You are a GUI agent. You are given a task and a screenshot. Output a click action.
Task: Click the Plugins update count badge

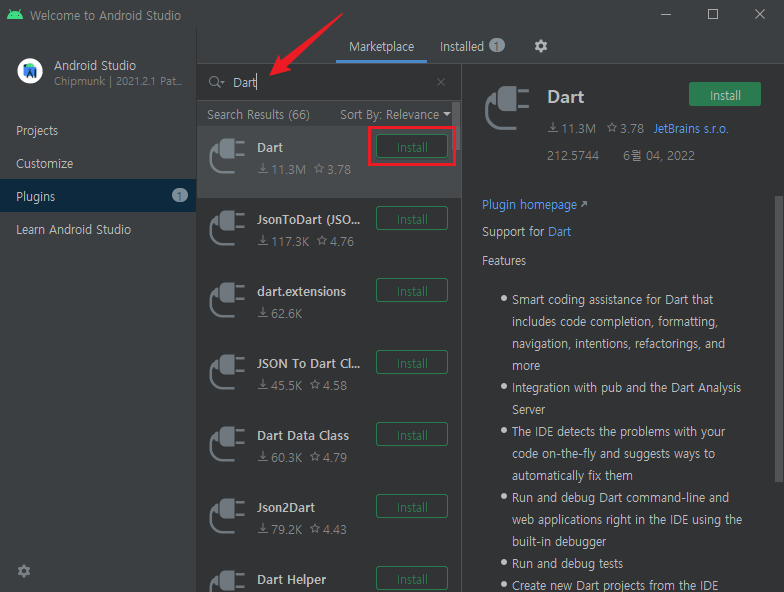click(180, 196)
